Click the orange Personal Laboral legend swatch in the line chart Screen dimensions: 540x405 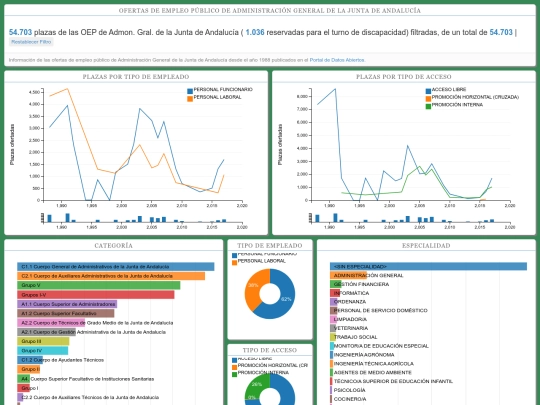click(190, 99)
